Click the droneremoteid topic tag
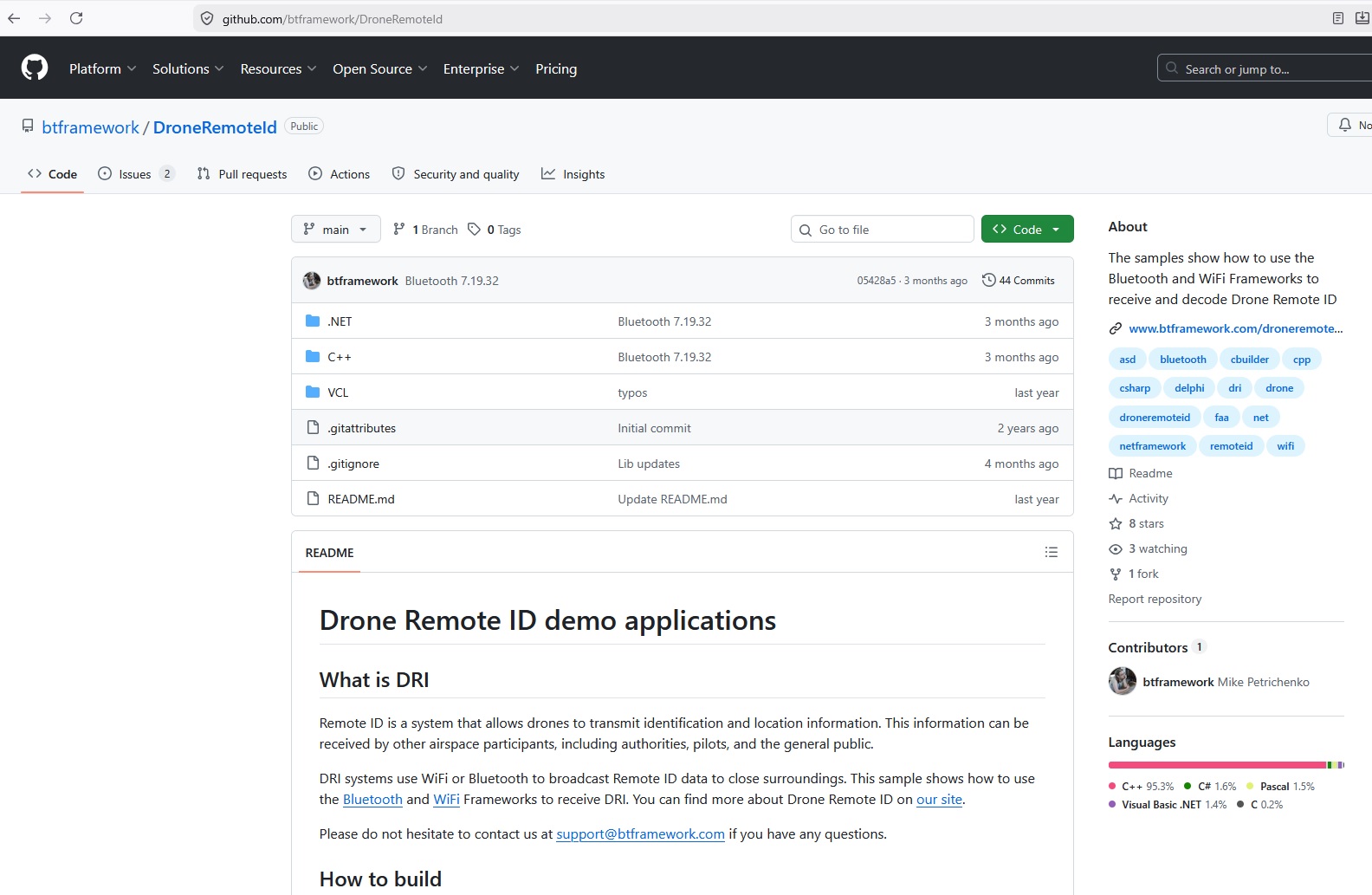 point(1155,418)
